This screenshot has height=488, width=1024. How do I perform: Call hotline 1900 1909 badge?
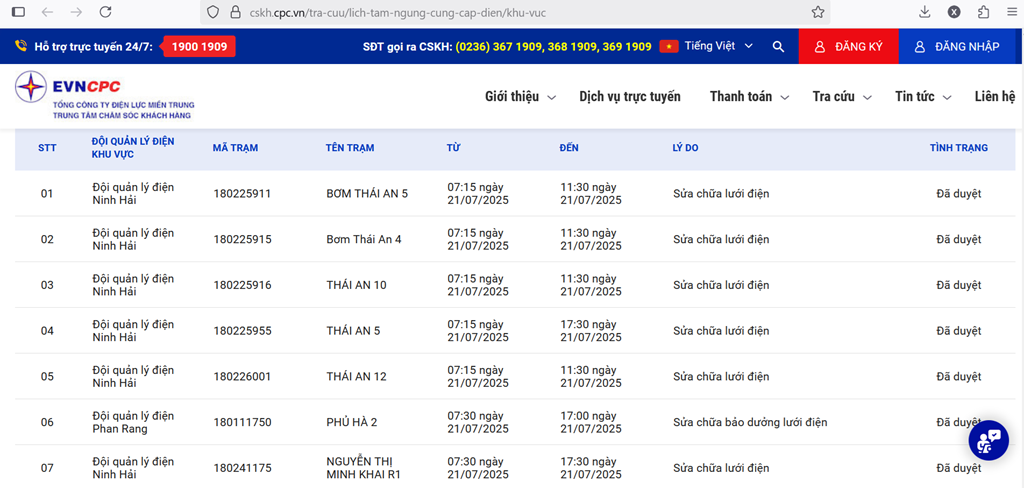pos(198,47)
